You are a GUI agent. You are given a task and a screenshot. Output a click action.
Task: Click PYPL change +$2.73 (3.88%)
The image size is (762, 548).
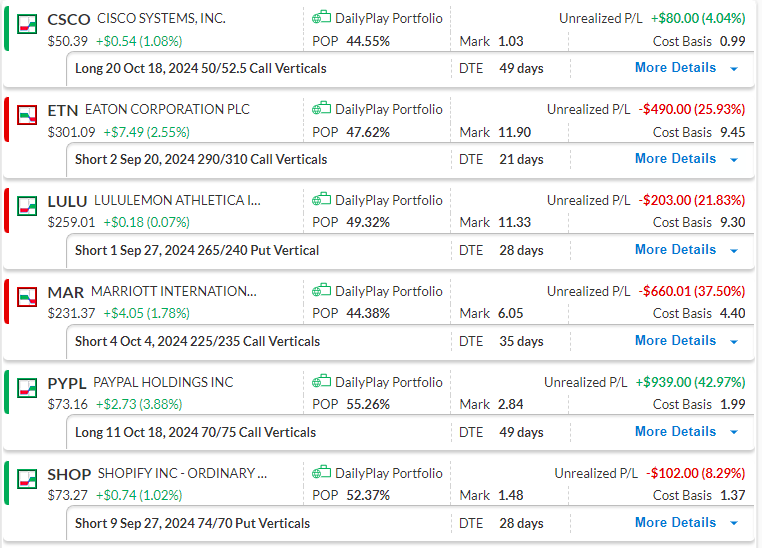coord(139,404)
